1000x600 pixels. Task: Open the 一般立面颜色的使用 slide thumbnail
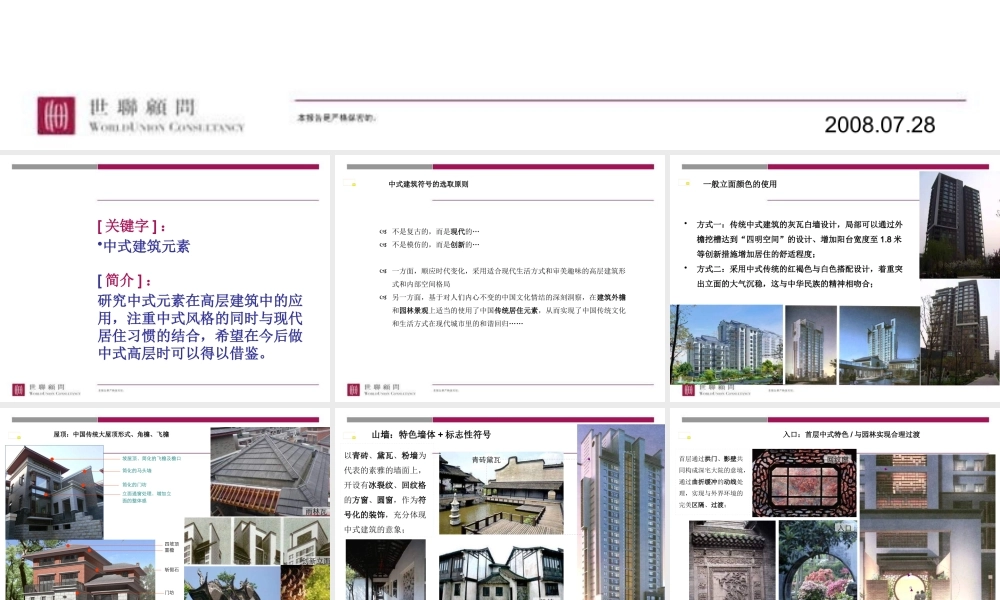pyautogui.click(x=835, y=278)
